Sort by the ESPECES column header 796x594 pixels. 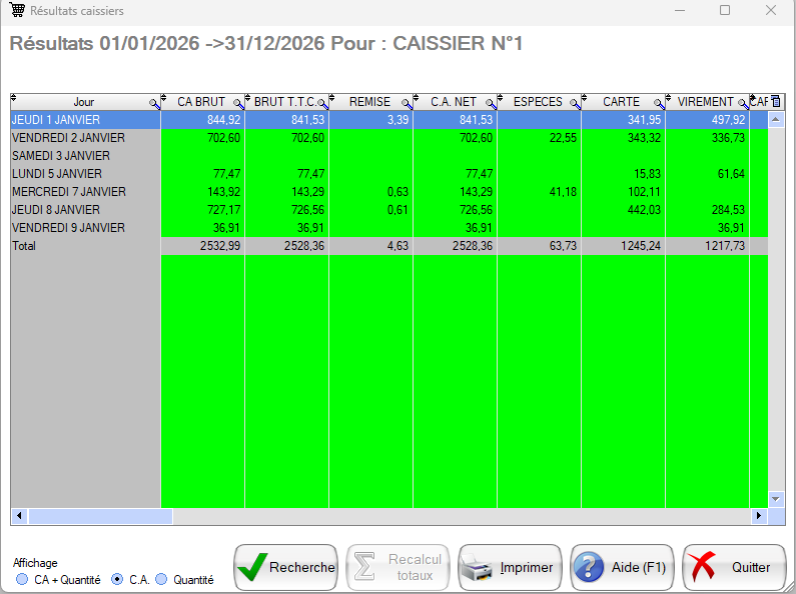pos(538,102)
